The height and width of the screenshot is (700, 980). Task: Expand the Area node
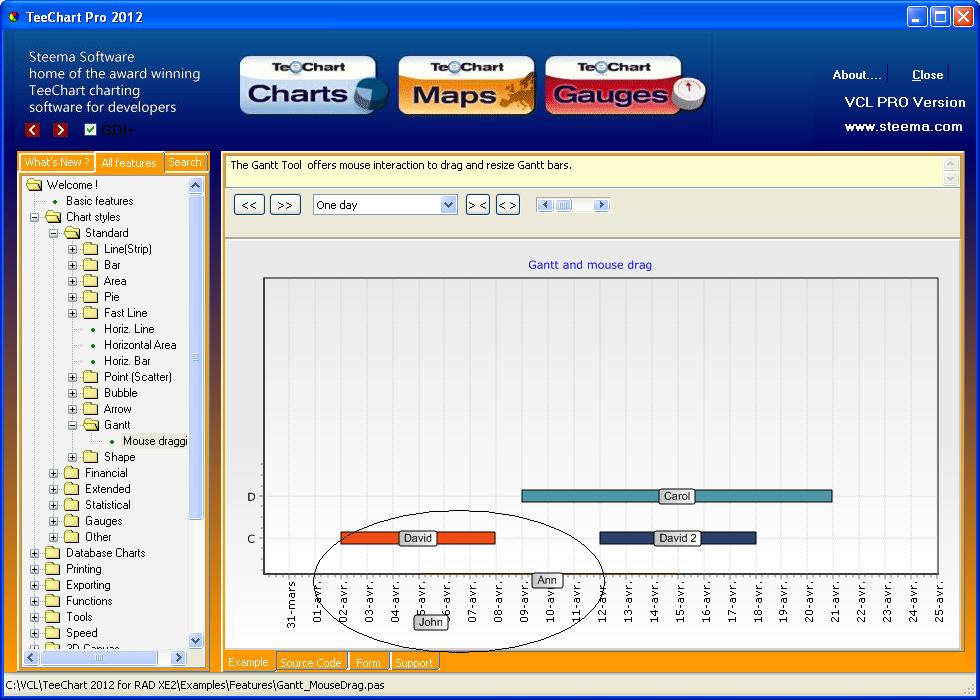coord(72,281)
